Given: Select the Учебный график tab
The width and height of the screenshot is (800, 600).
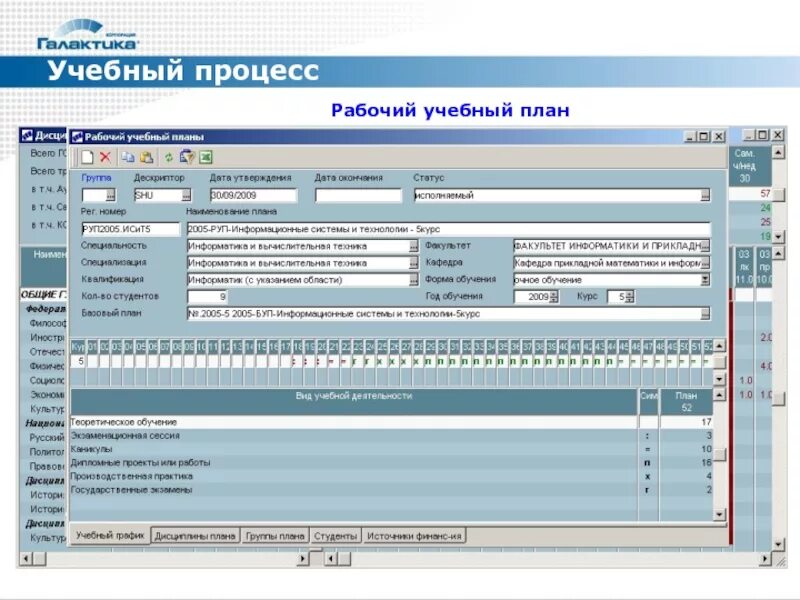Looking at the screenshot, I should pos(110,536).
